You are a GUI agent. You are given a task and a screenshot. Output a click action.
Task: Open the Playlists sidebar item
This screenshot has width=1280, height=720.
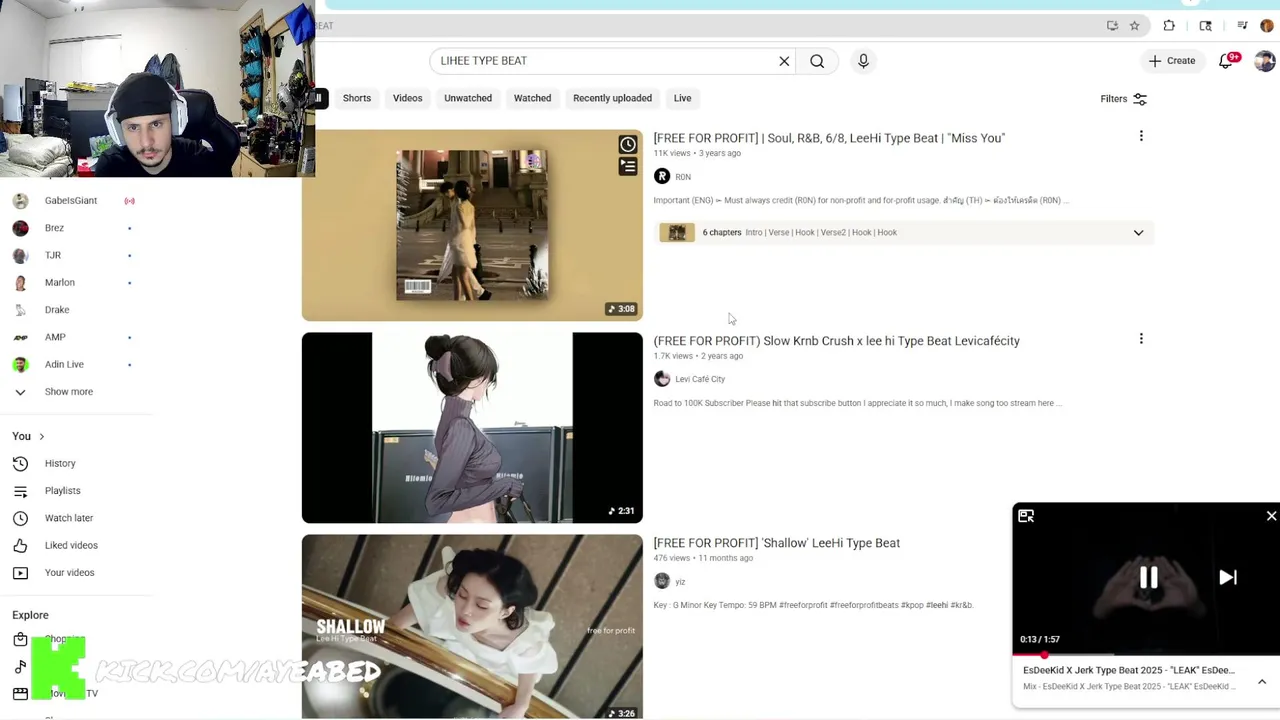[62, 490]
